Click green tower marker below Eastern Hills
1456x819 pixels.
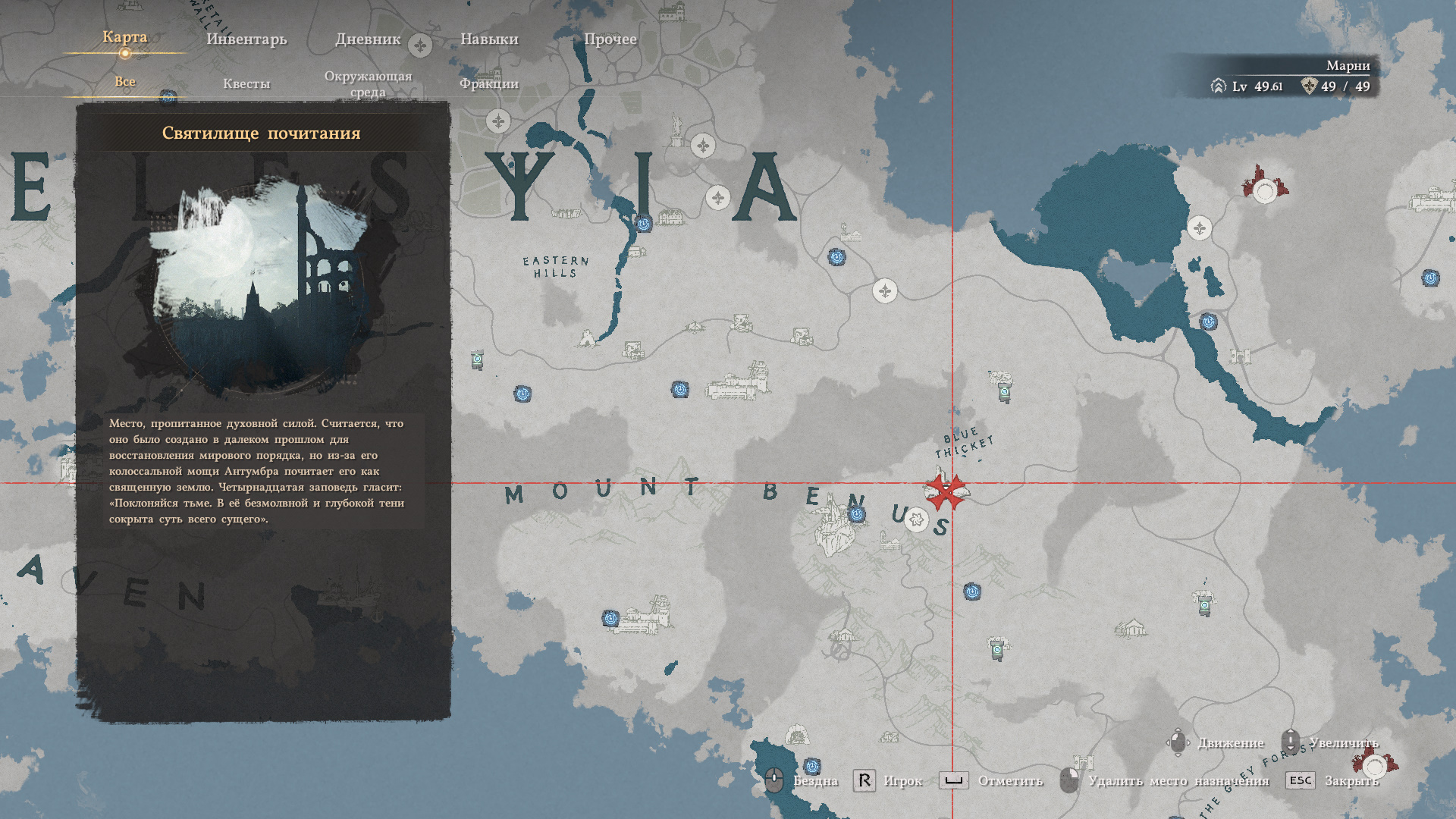coord(477,359)
